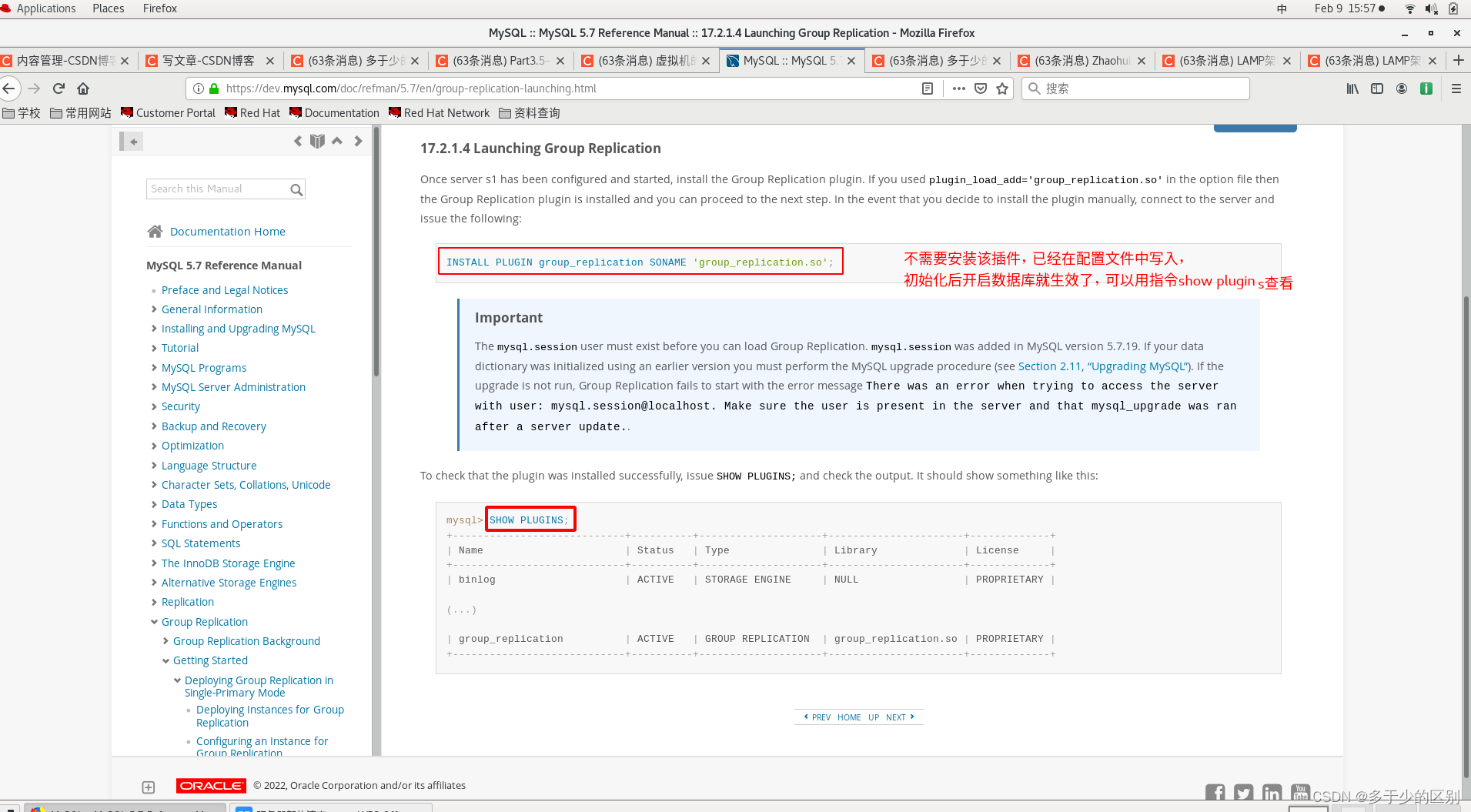Open the Firefox hamburger menu
Screen dimensions: 1471x812
pos(1456,89)
